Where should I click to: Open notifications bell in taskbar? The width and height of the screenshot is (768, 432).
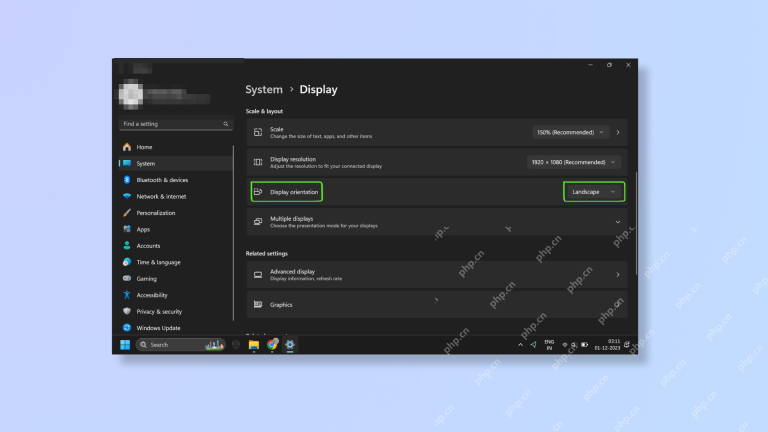627,345
